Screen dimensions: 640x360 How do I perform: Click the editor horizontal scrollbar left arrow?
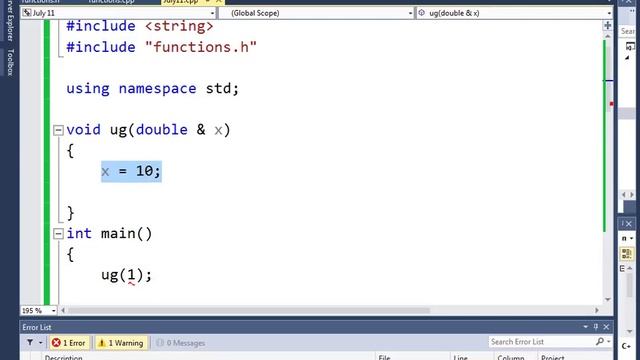pyautogui.click(x=63, y=311)
